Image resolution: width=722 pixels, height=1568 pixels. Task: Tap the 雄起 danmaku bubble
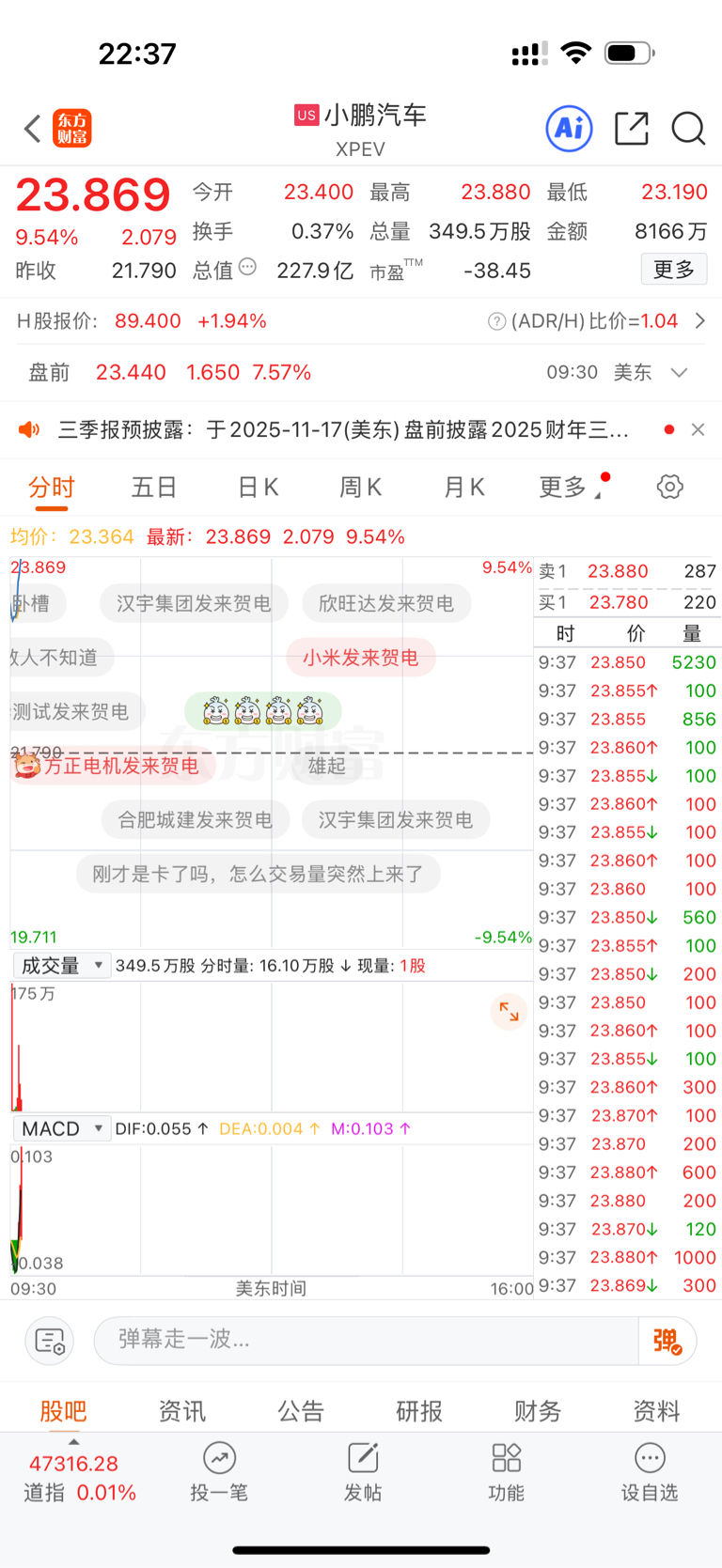(327, 766)
